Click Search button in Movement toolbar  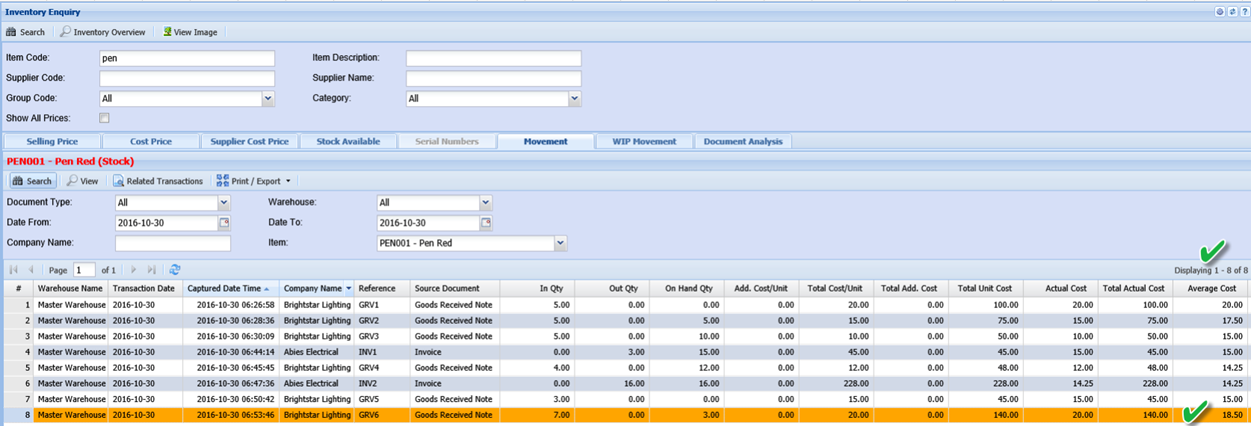pyautogui.click(x=32, y=181)
